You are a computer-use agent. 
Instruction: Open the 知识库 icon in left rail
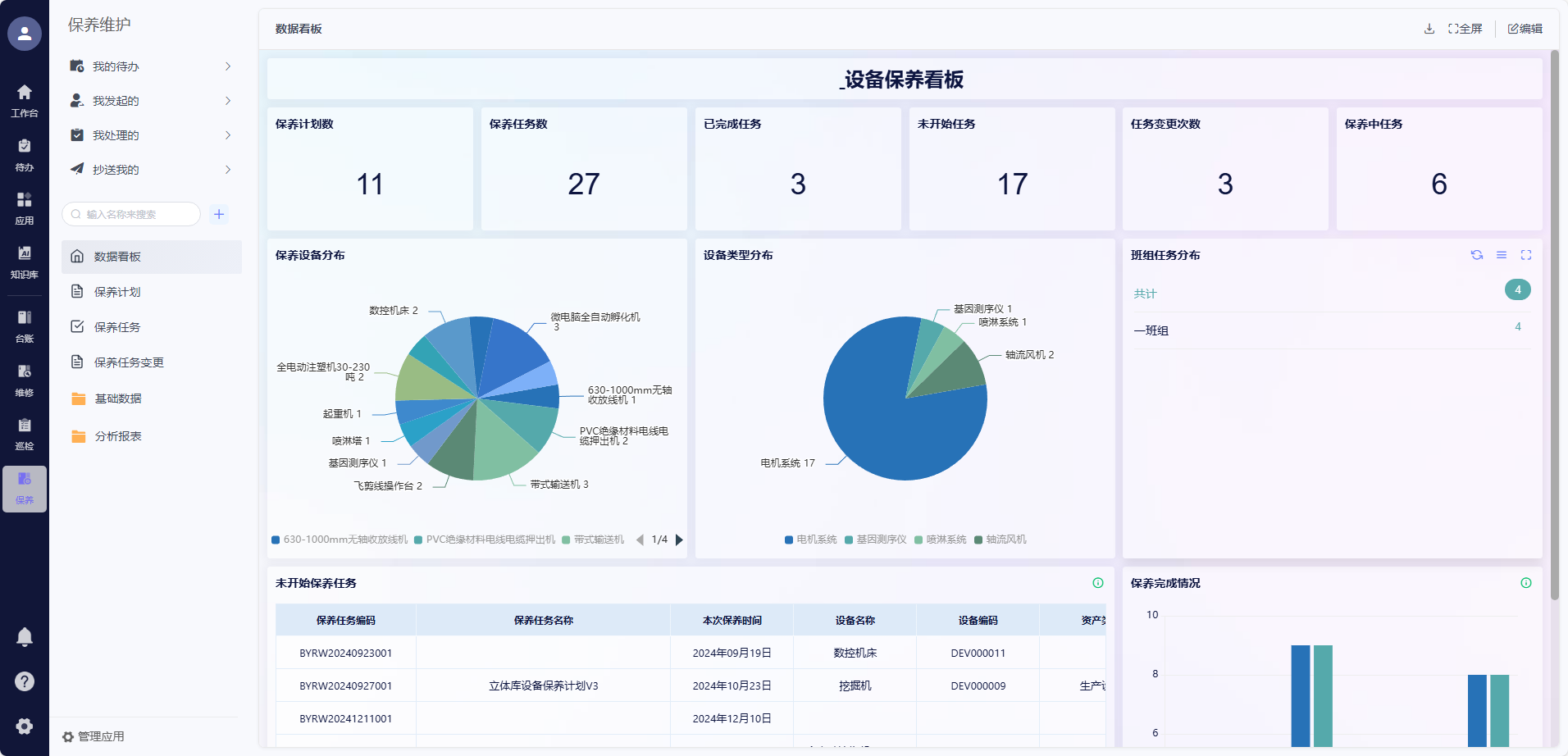point(25,262)
